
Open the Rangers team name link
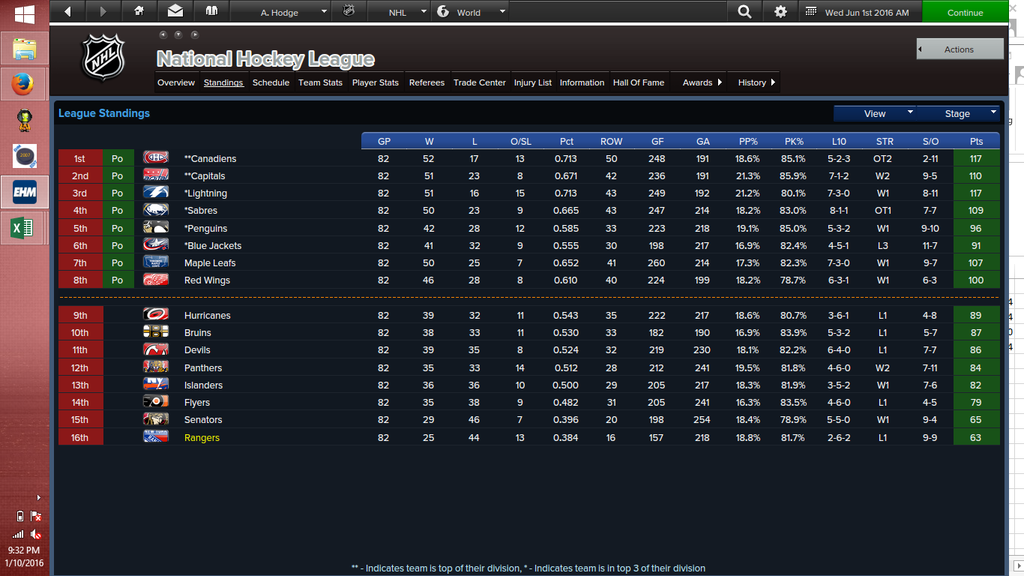tap(202, 438)
